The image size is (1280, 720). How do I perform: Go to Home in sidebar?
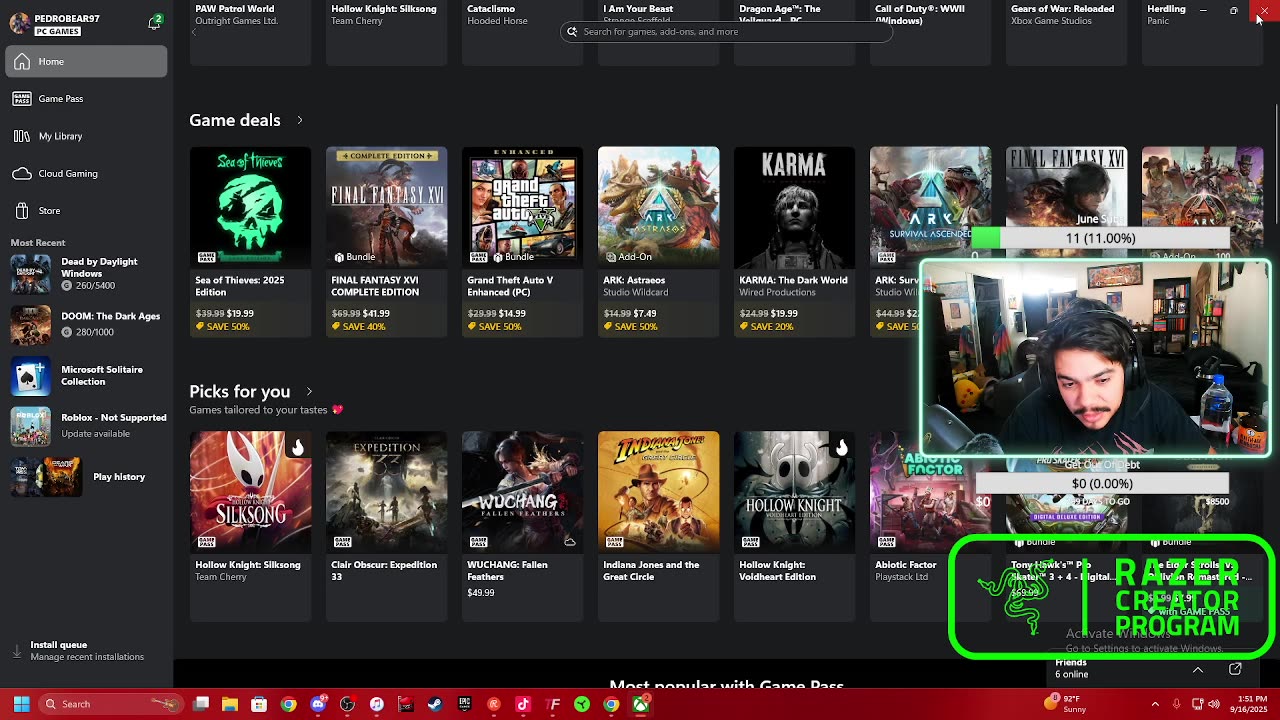86,61
